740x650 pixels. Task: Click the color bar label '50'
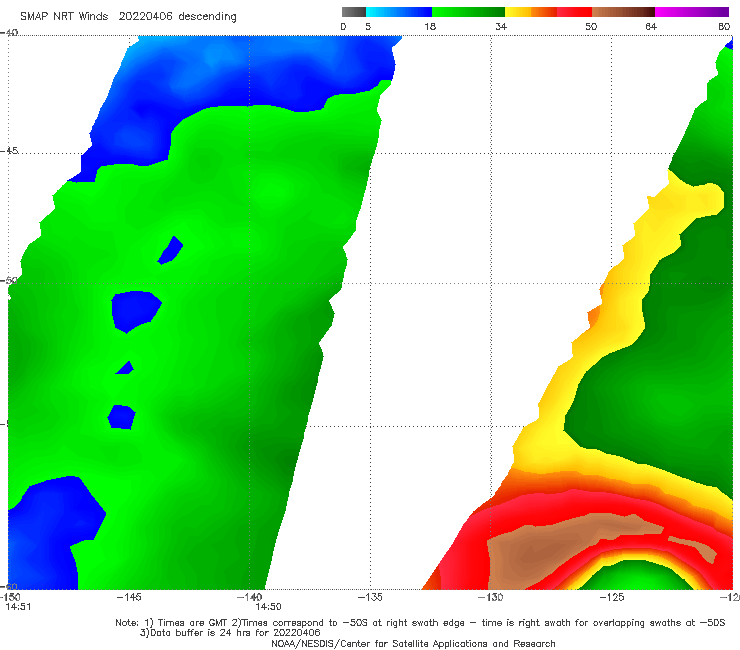tap(591, 27)
